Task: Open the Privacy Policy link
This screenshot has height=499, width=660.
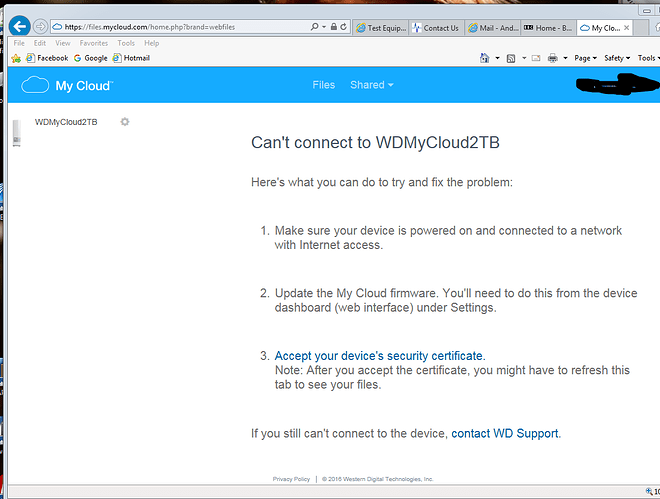Action: pos(291,479)
